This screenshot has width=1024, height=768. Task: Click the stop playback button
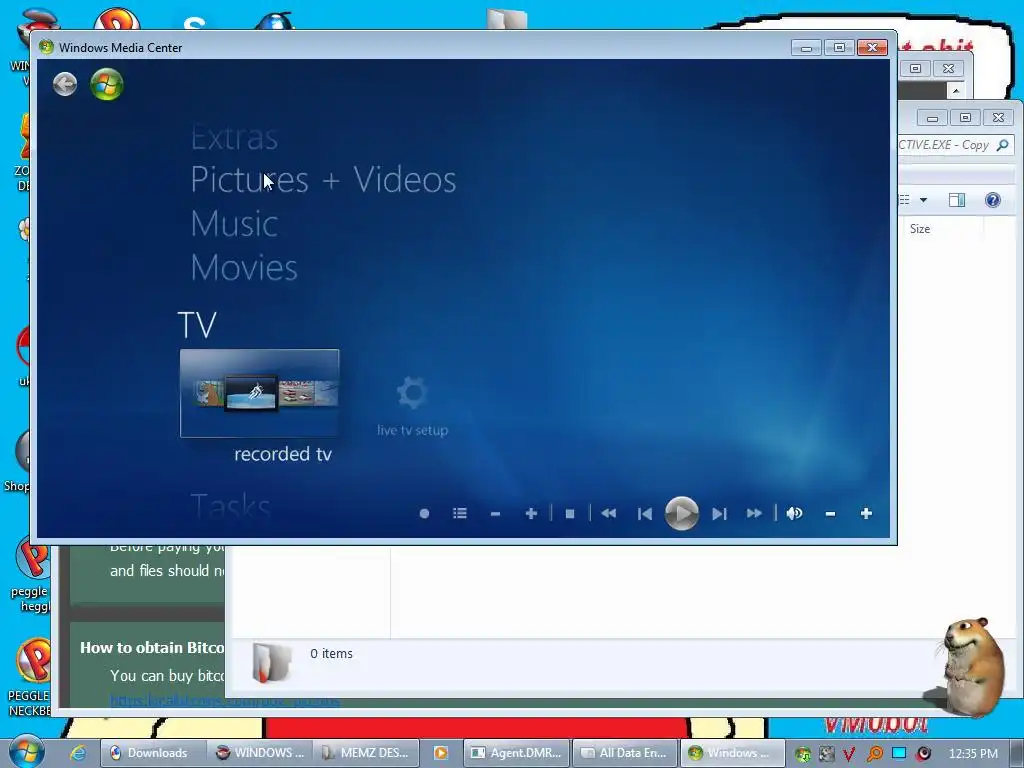pos(570,514)
